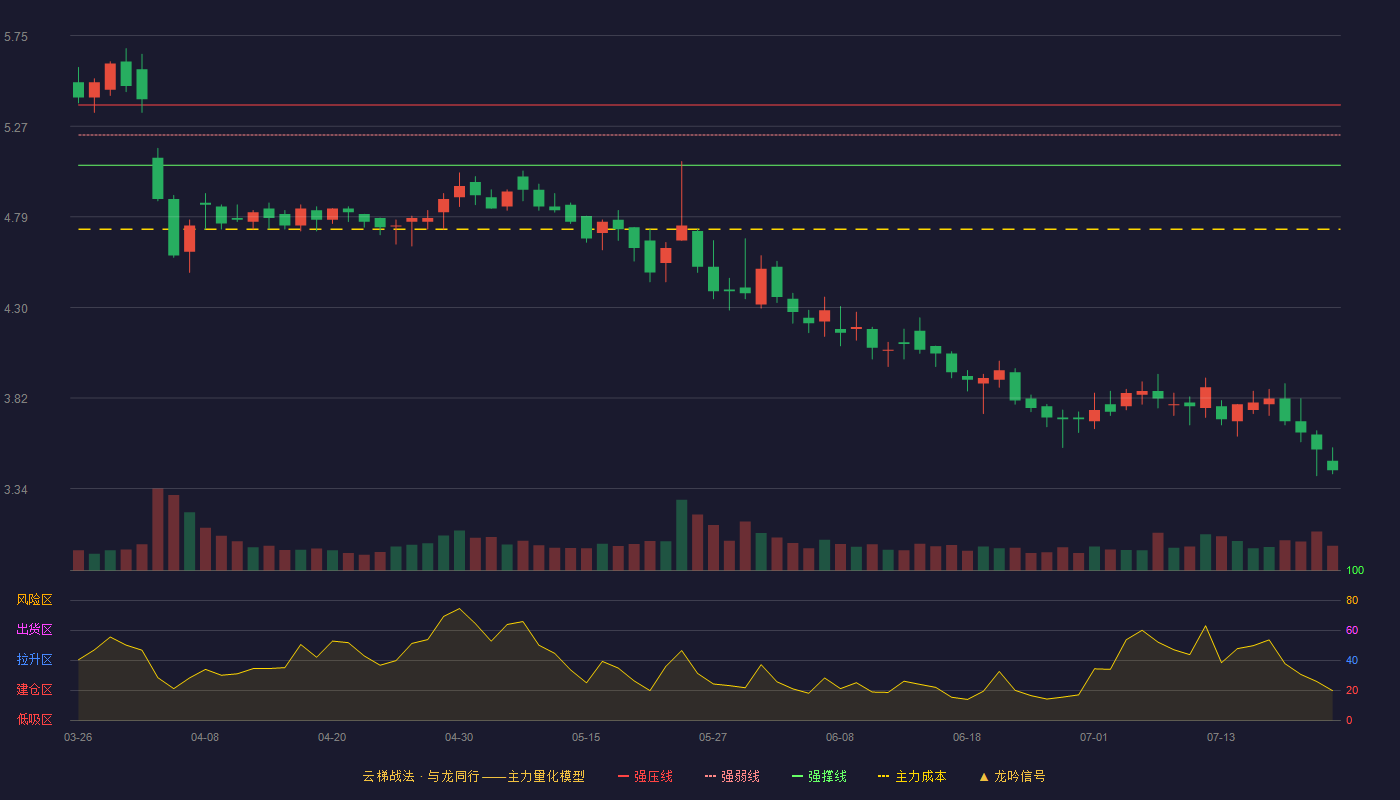Toggle the 龙吟信号 legend item
Viewport: 1400px width, 800px height.
(1012, 776)
